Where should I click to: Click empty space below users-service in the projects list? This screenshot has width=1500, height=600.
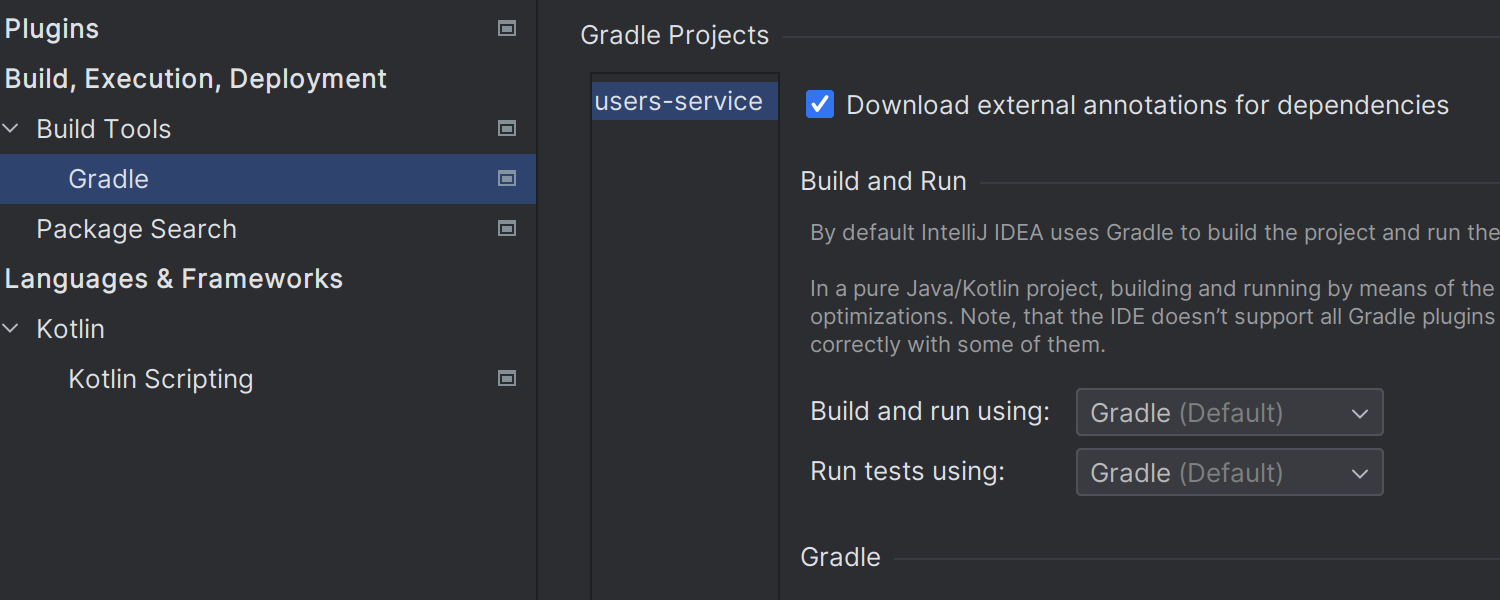coord(685,350)
